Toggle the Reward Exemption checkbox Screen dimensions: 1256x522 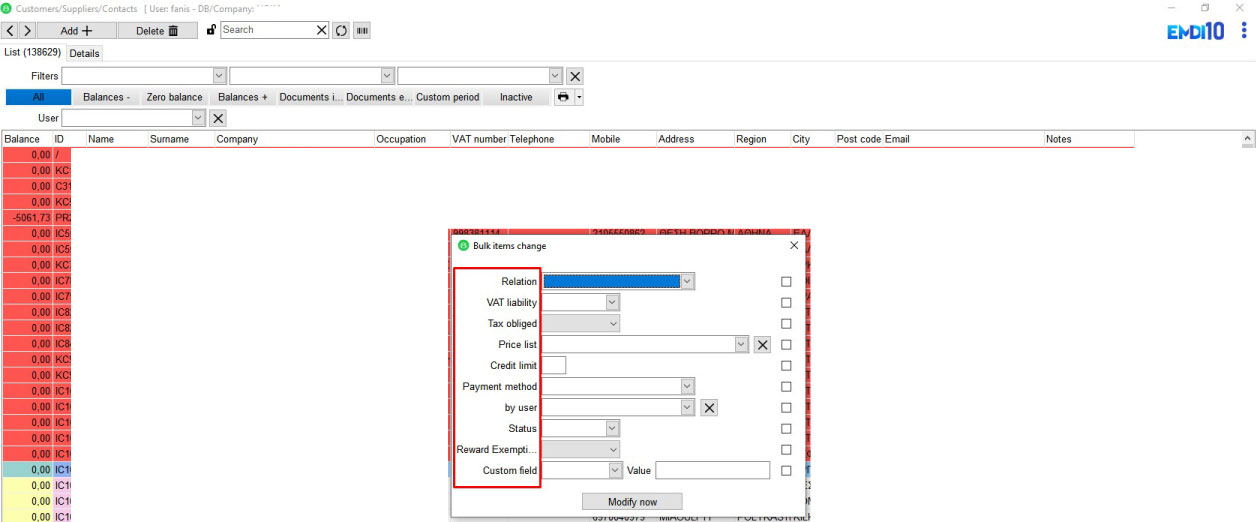pyautogui.click(x=786, y=450)
